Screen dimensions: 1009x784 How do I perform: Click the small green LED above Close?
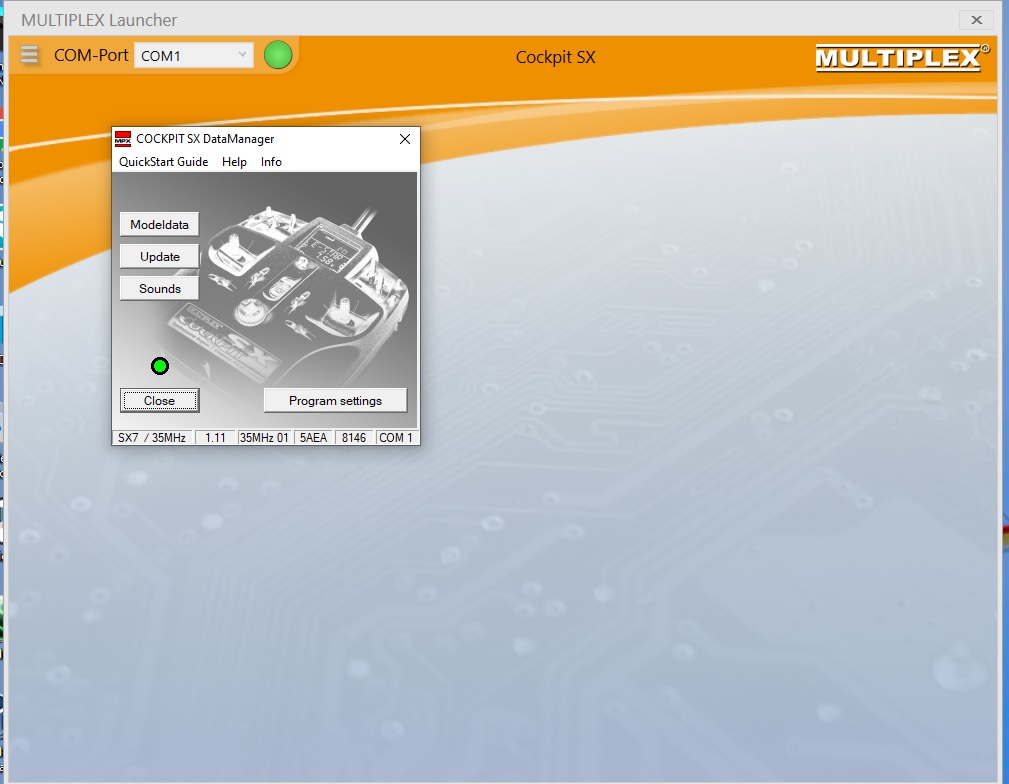[x=160, y=366]
